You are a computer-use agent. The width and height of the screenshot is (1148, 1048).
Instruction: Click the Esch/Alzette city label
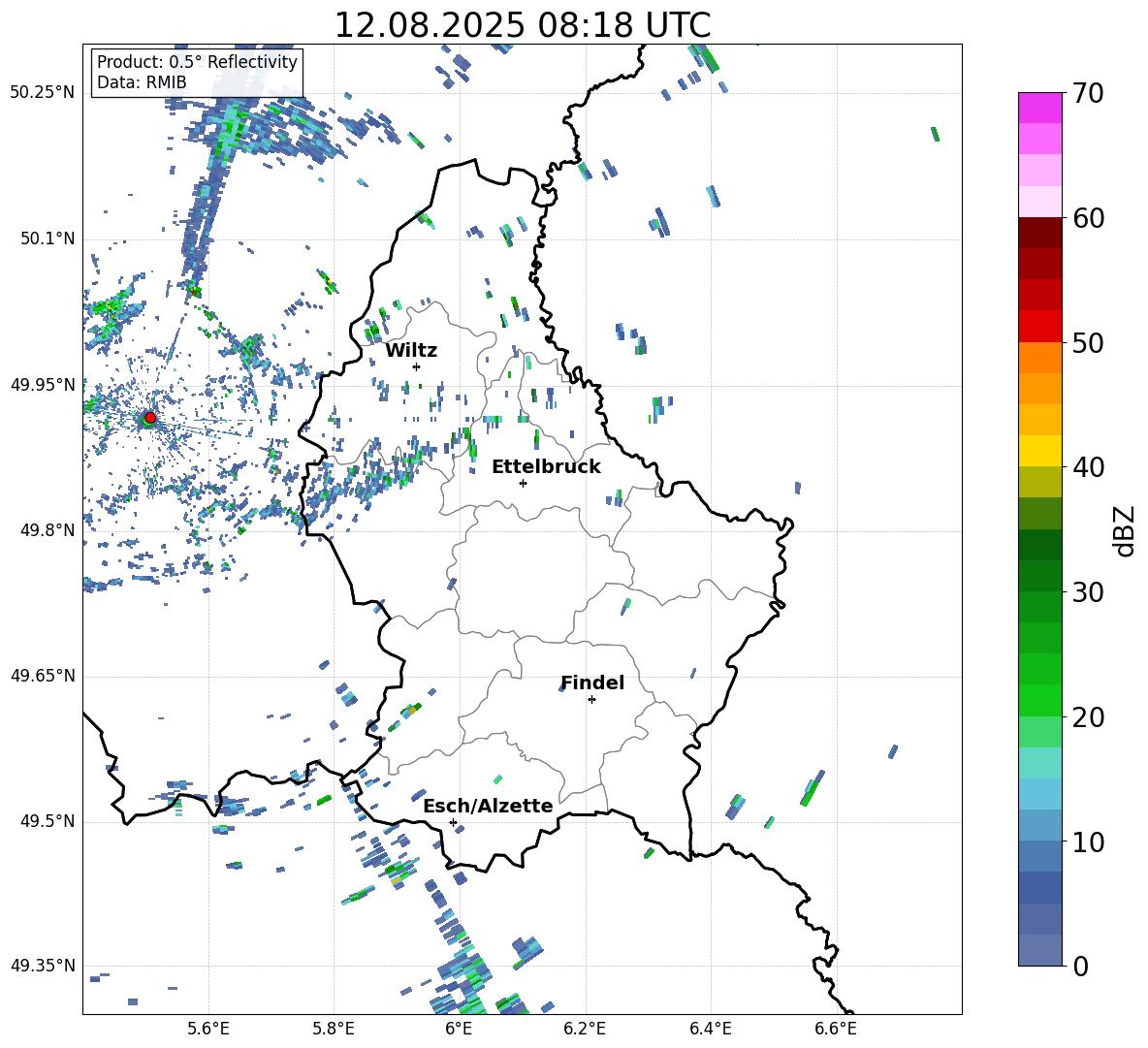coord(489,806)
